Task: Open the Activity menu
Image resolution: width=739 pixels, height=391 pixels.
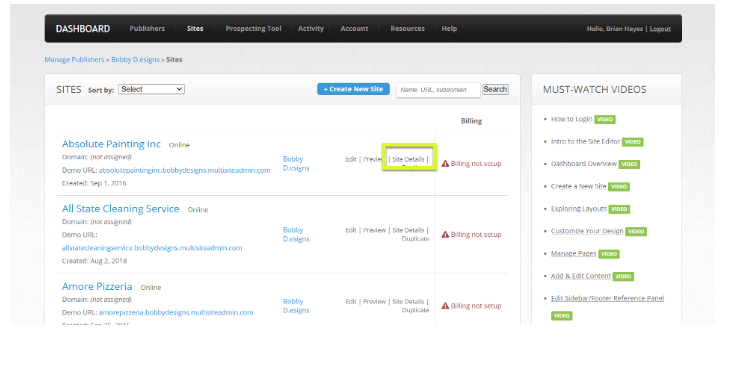Action: coord(311,29)
